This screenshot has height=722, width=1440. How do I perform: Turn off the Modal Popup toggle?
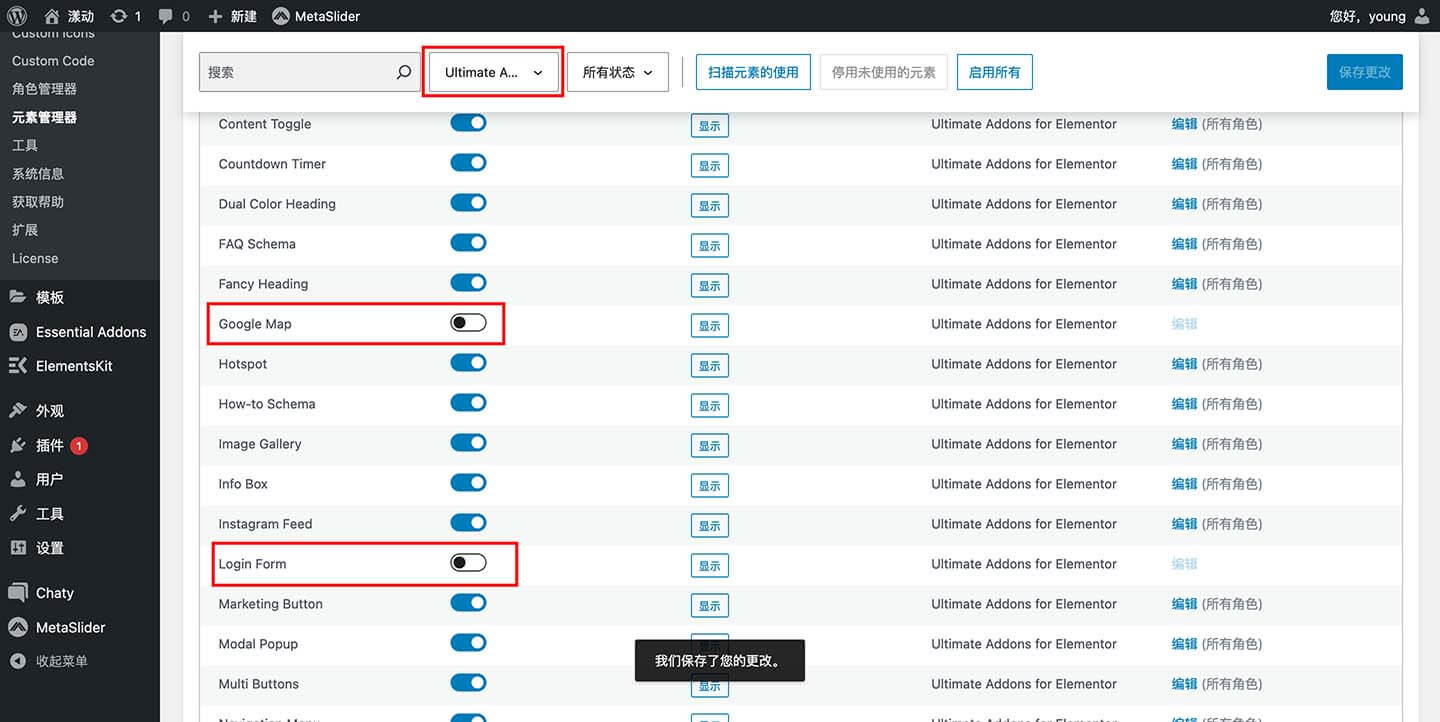[468, 642]
